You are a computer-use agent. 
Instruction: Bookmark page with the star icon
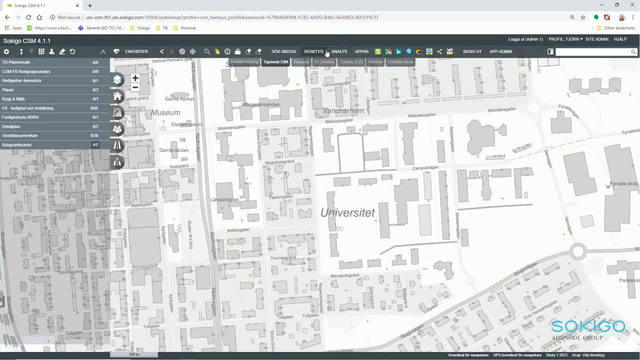pyautogui.click(x=583, y=18)
